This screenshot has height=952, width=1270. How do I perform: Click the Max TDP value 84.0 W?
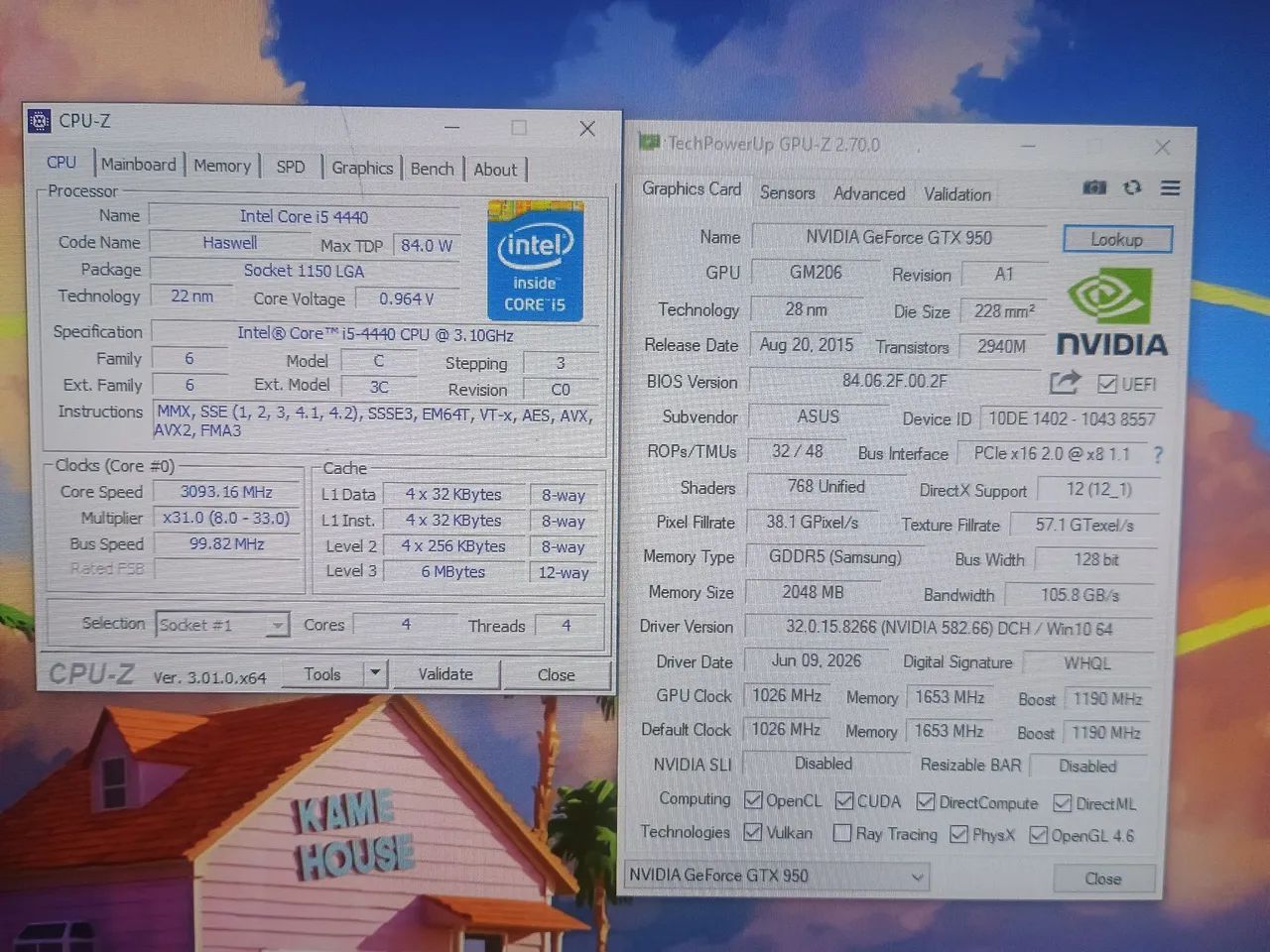coord(427,245)
